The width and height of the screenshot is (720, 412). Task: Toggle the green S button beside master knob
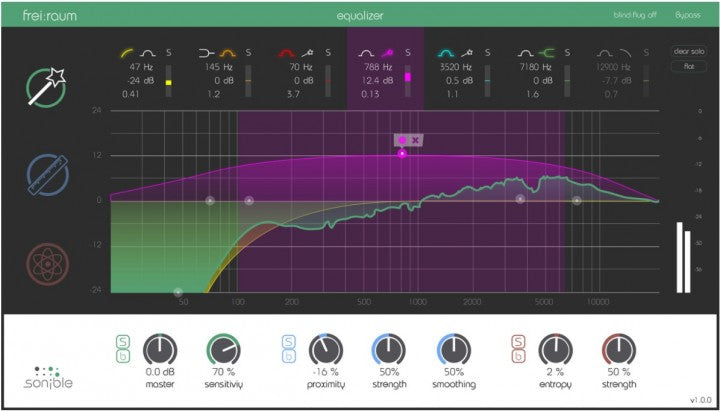(122, 340)
